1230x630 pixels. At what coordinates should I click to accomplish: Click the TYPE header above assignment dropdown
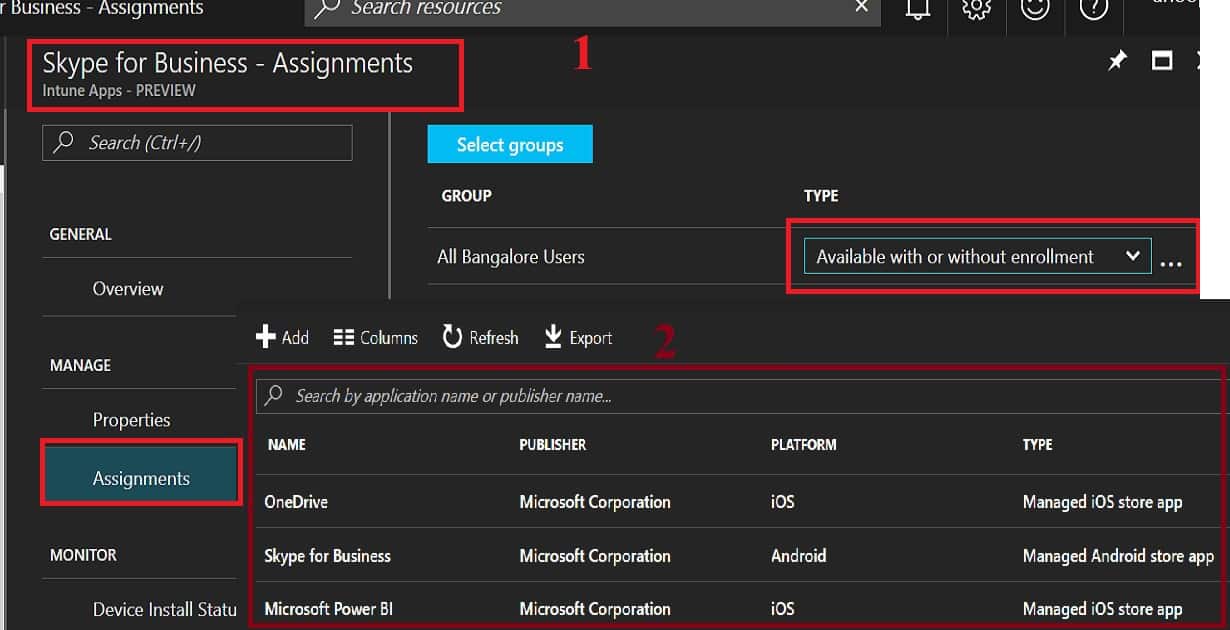(821, 196)
